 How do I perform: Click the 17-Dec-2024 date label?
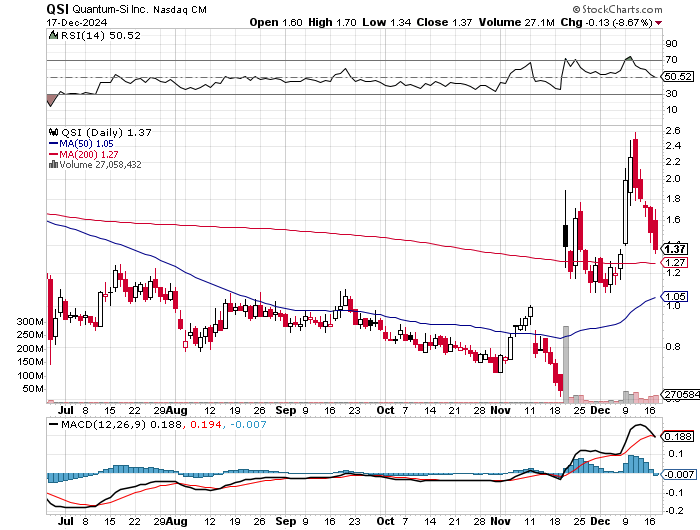tap(77, 22)
